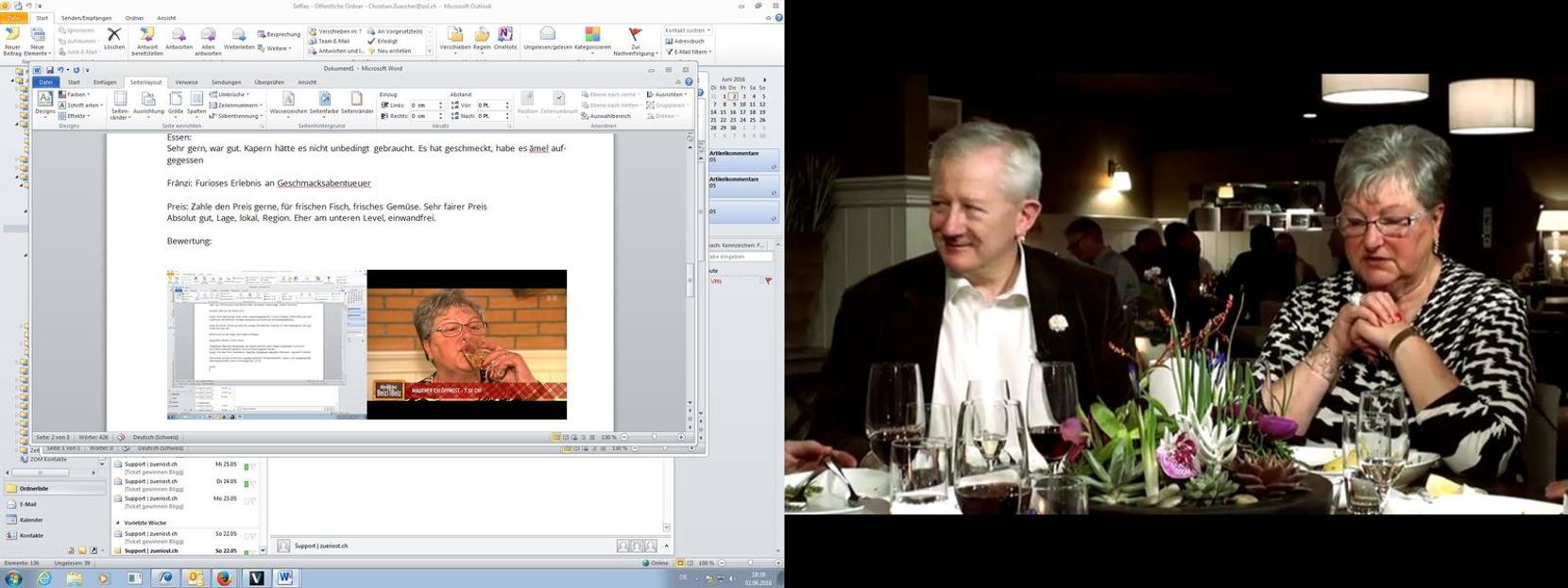Click the Kontakt suchen field in Outlook
1568x588 pixels.
(689, 30)
